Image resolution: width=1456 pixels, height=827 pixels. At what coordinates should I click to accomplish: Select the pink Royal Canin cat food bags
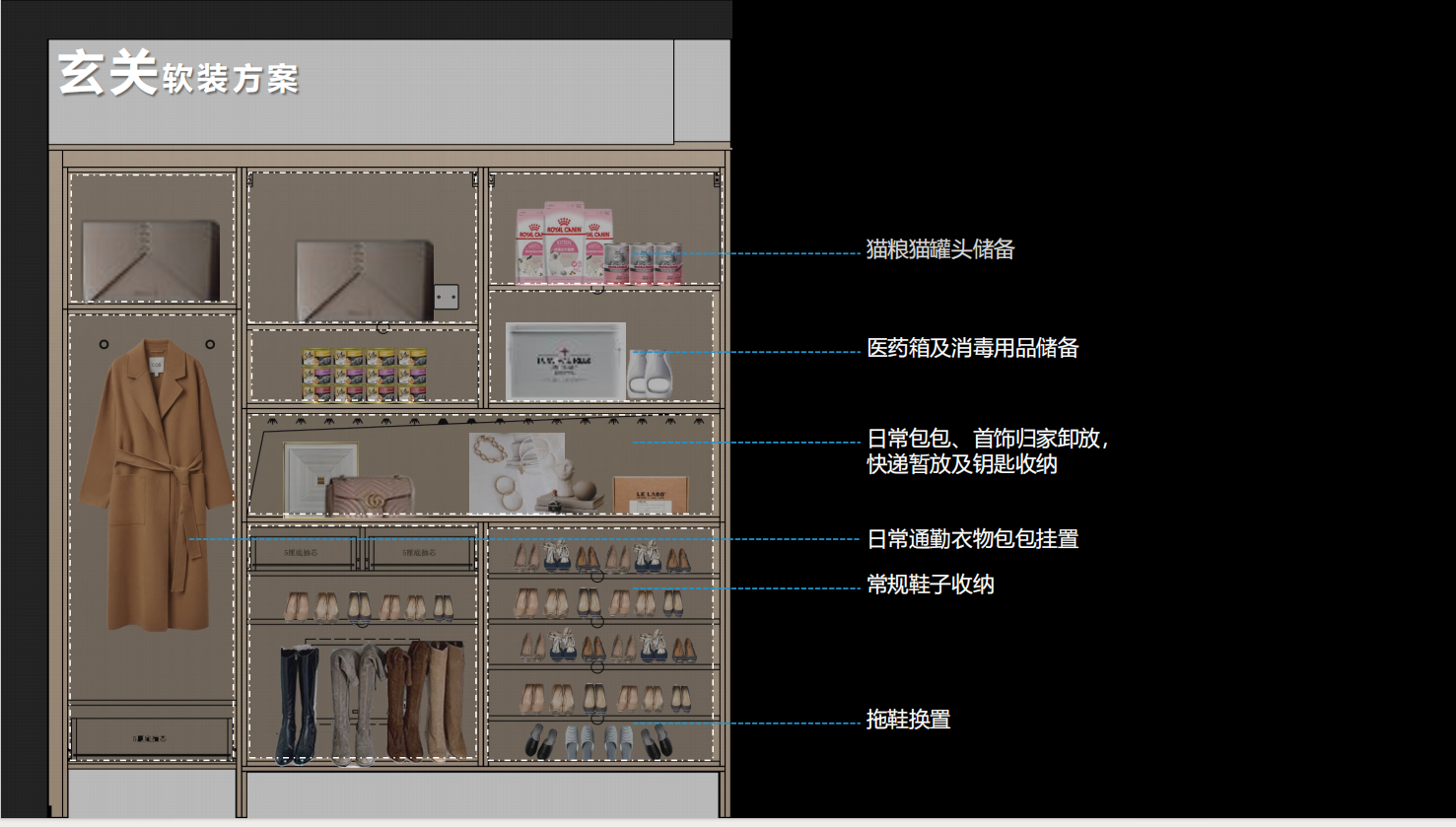tap(560, 243)
